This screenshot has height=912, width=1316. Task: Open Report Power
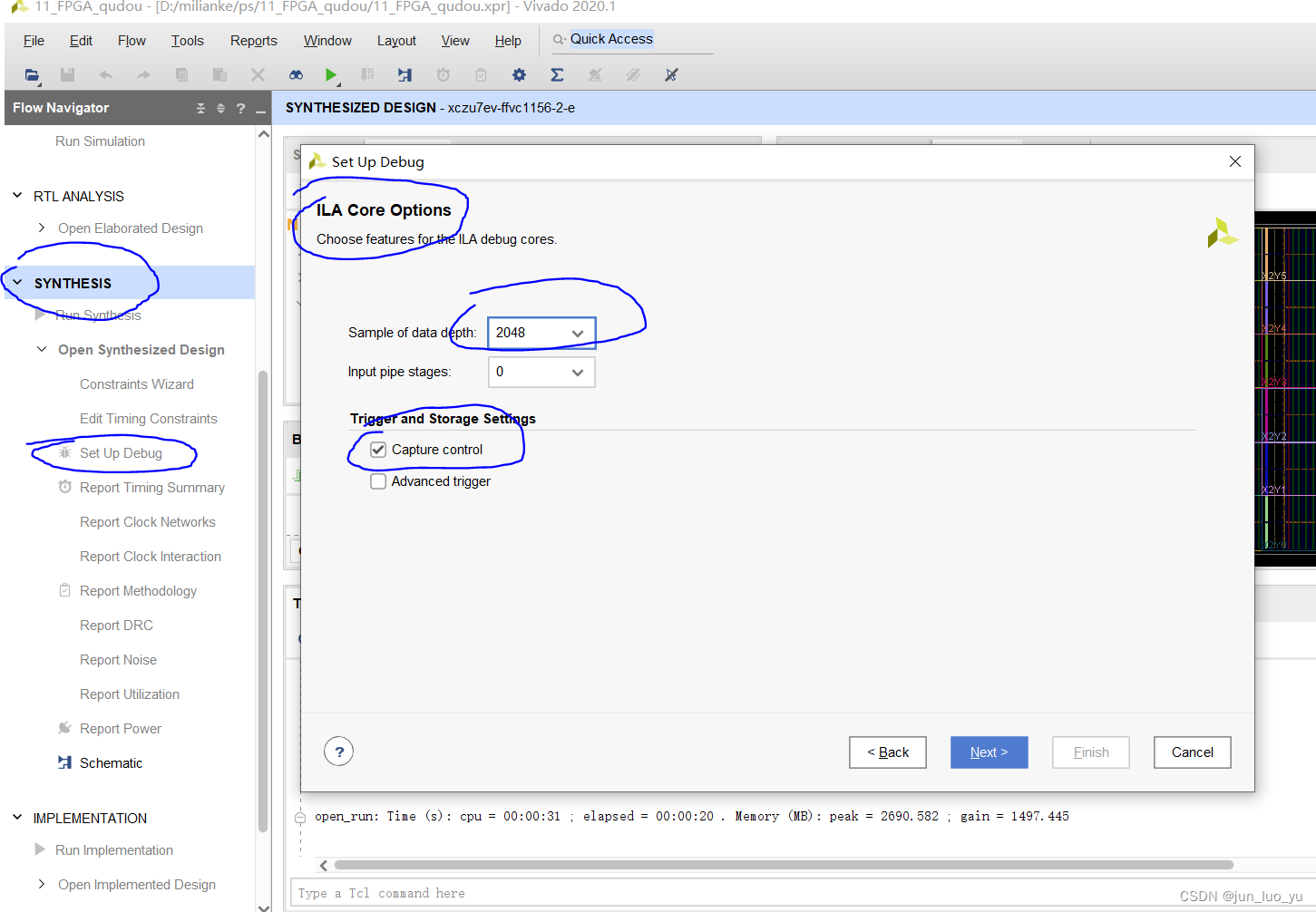[121, 729]
